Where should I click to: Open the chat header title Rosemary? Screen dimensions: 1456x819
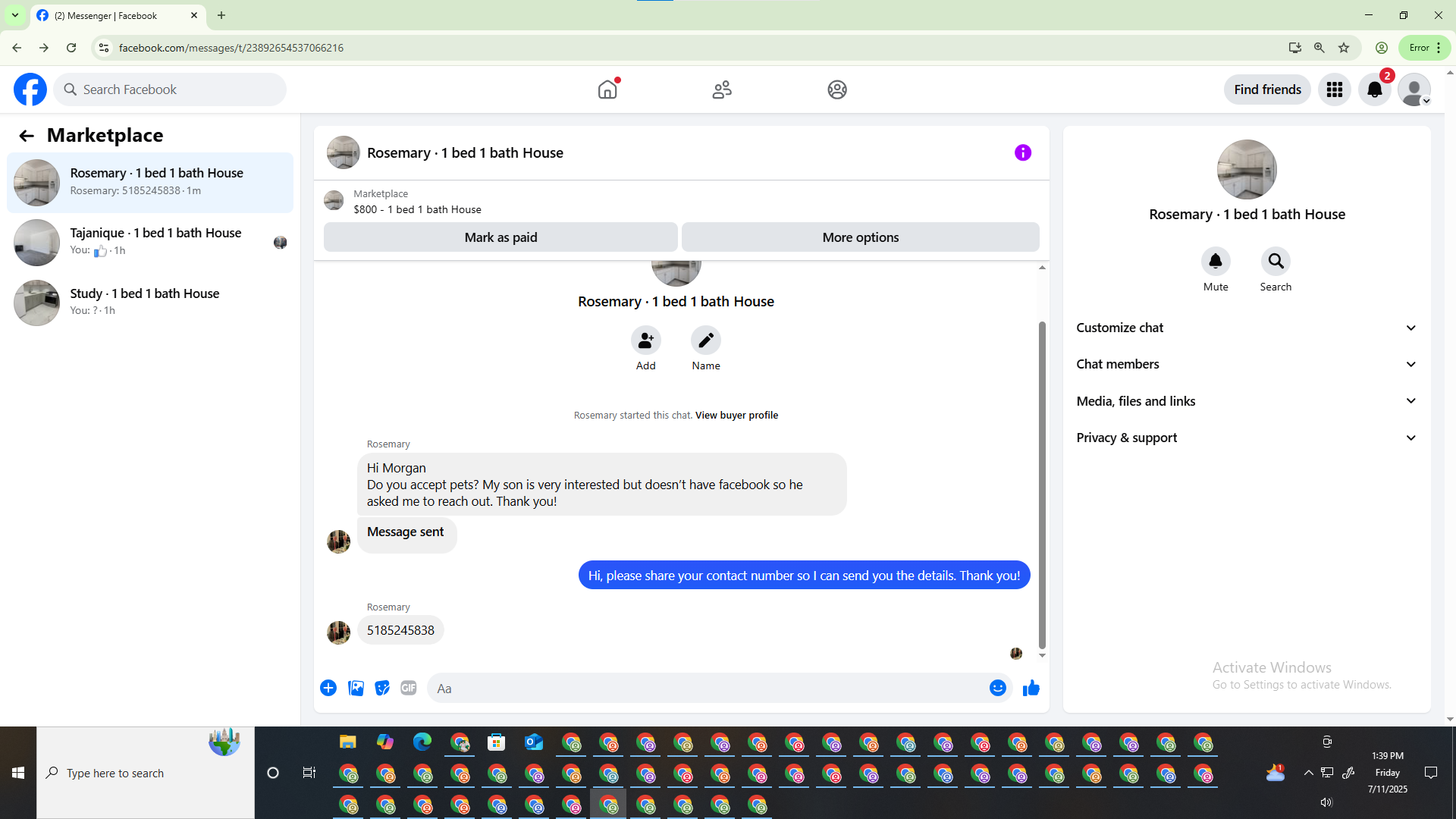tap(465, 153)
